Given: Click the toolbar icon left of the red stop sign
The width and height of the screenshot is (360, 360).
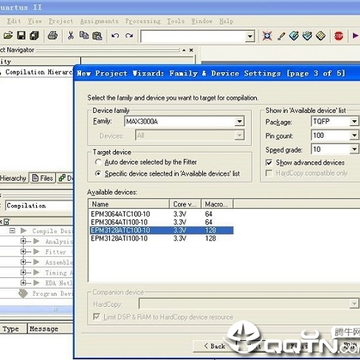Looking at the screenshot, I should point(320,36).
